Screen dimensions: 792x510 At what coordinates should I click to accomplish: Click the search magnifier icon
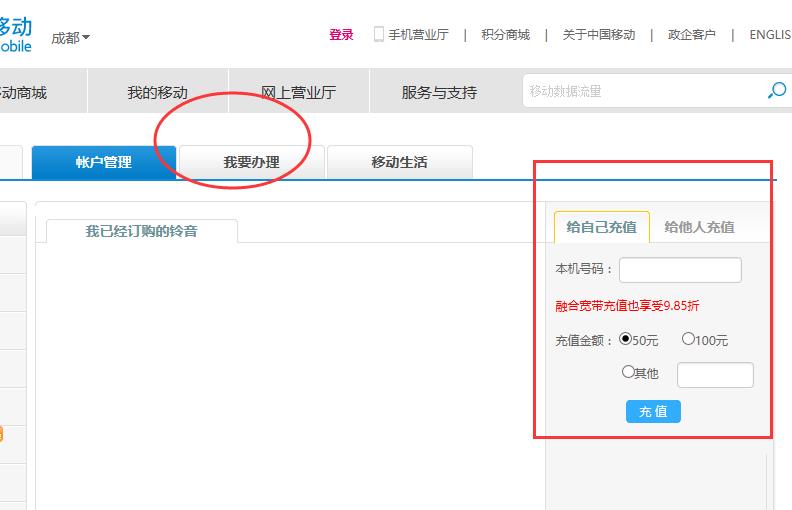click(777, 91)
